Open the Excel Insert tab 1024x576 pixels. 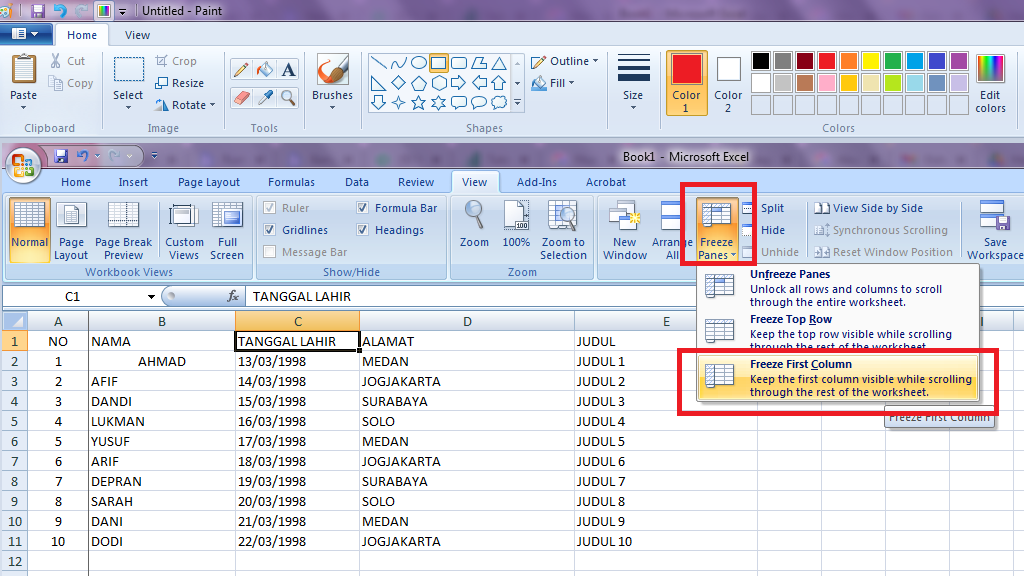tap(133, 182)
